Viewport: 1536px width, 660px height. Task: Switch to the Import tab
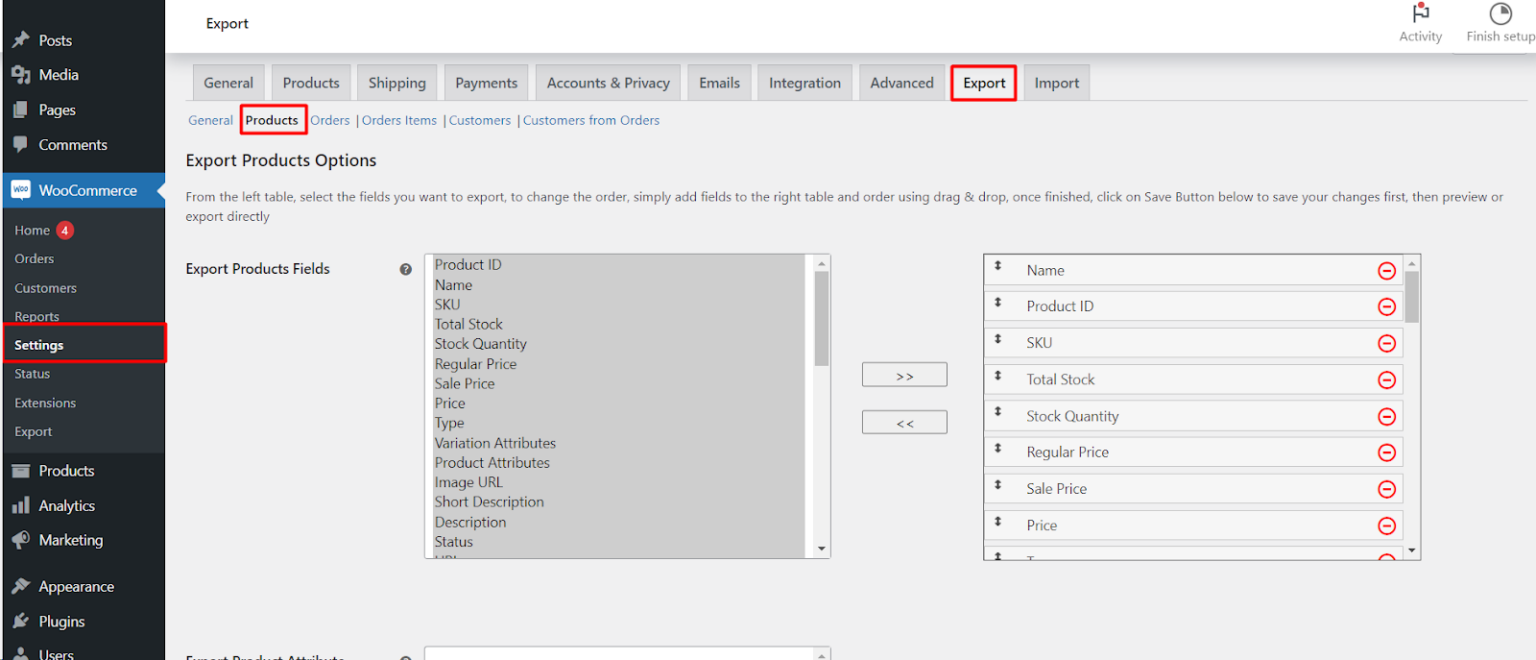pyautogui.click(x=1056, y=82)
